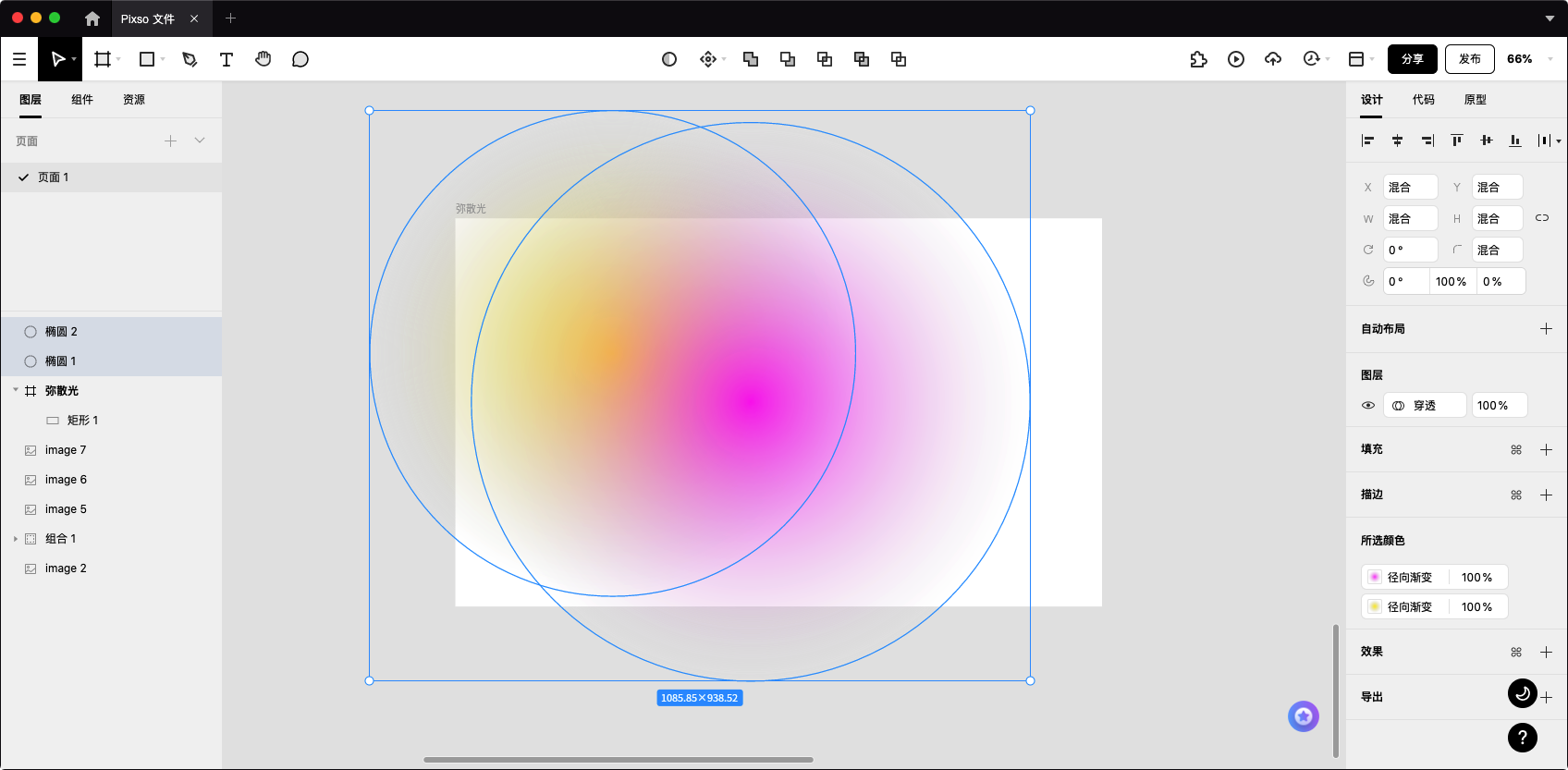
Task: Switch to the 代码 tab
Action: [x=1424, y=100]
